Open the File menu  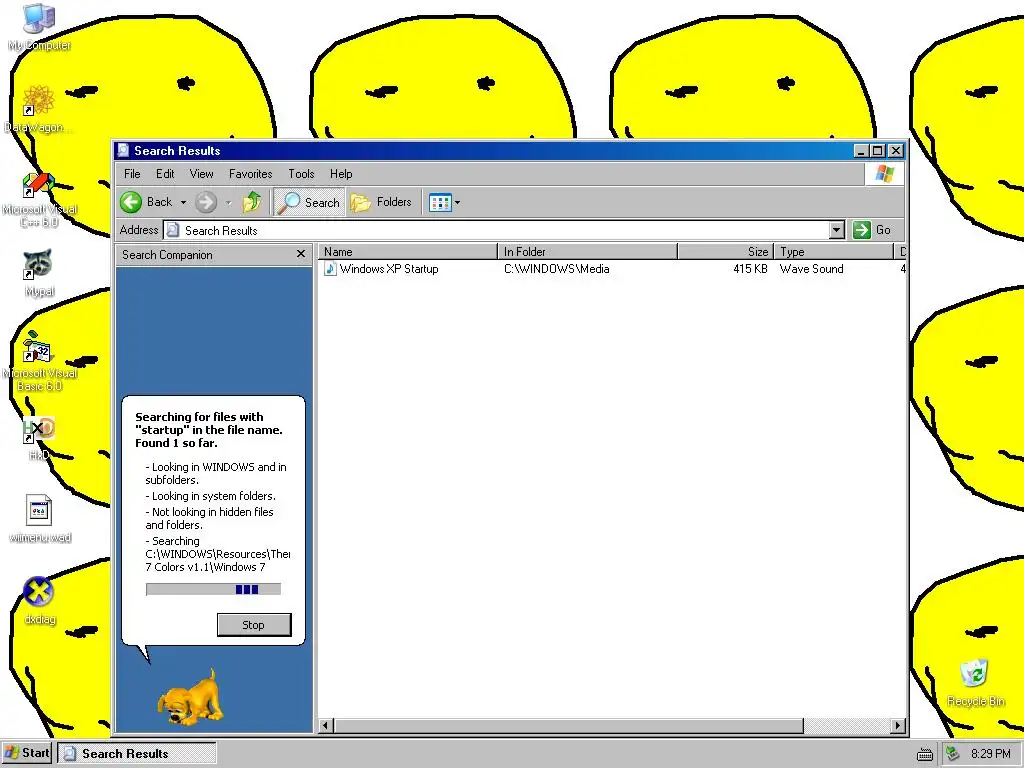[x=132, y=174]
